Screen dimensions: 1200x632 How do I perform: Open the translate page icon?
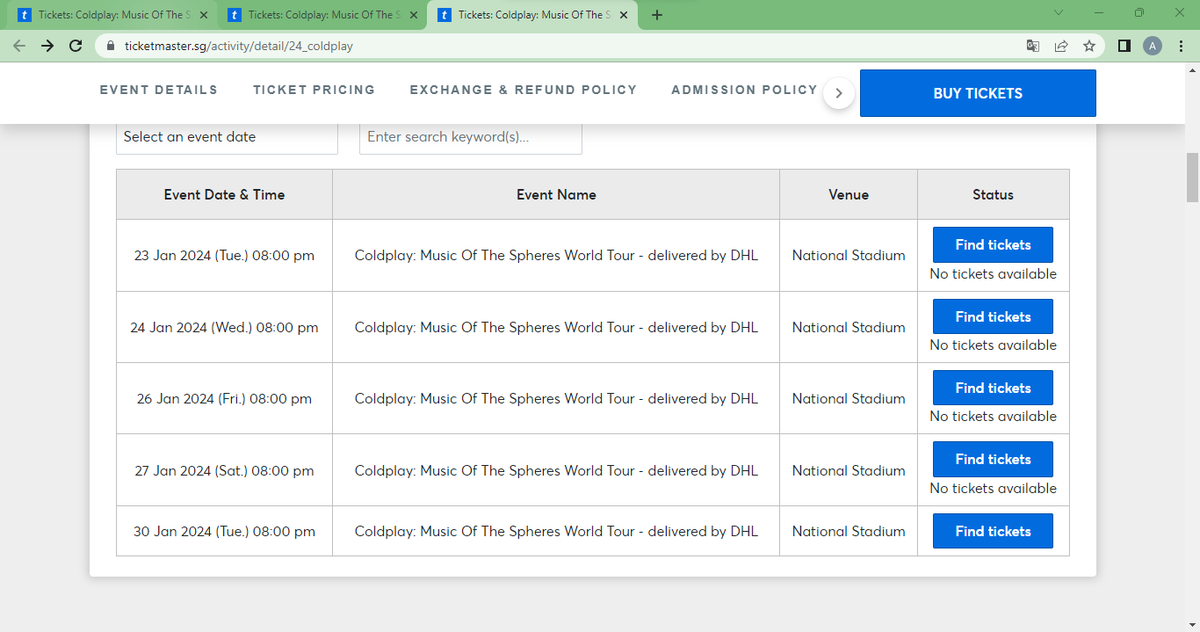(x=1033, y=46)
